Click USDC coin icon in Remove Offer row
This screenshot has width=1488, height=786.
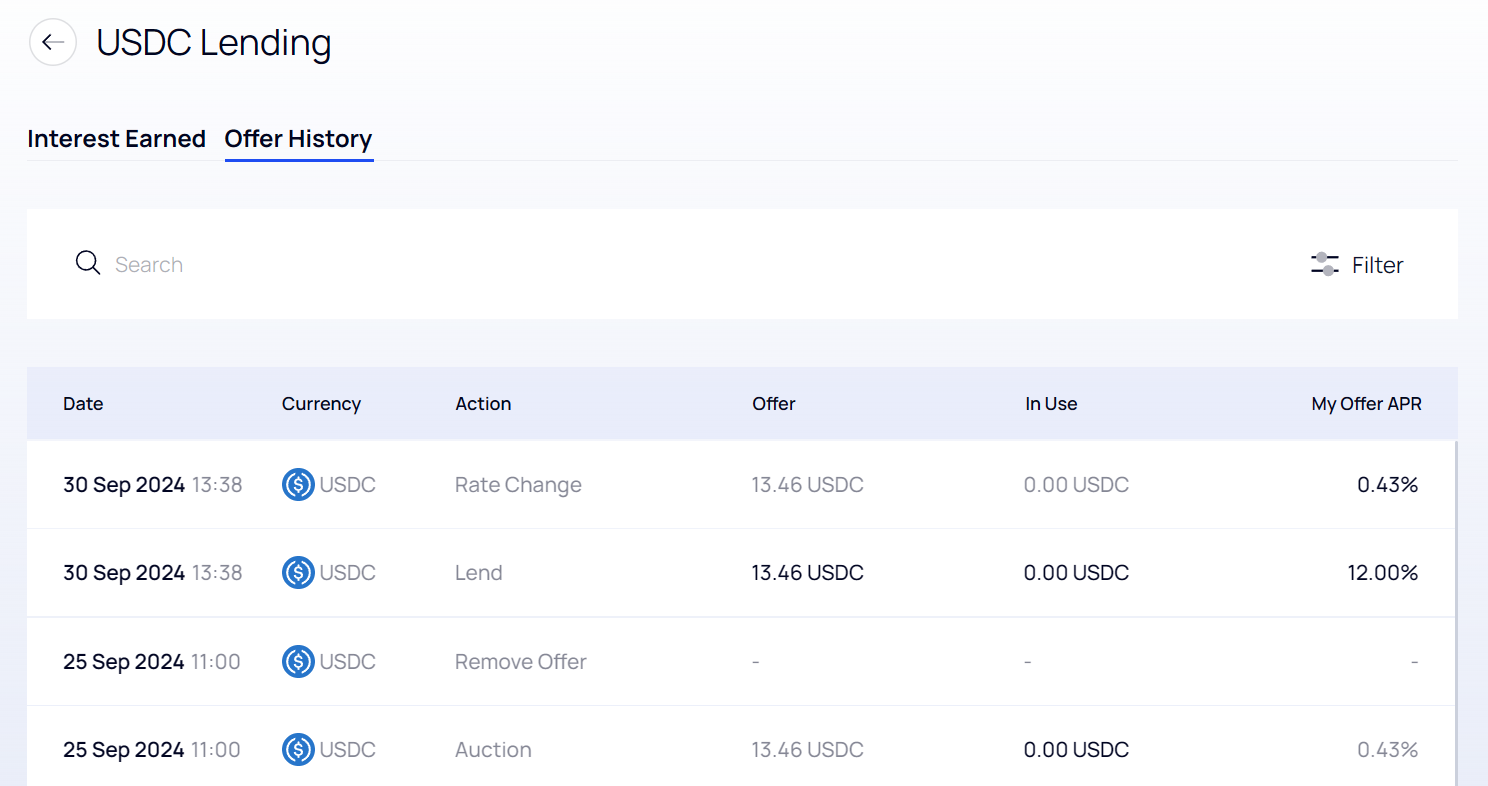click(298, 662)
